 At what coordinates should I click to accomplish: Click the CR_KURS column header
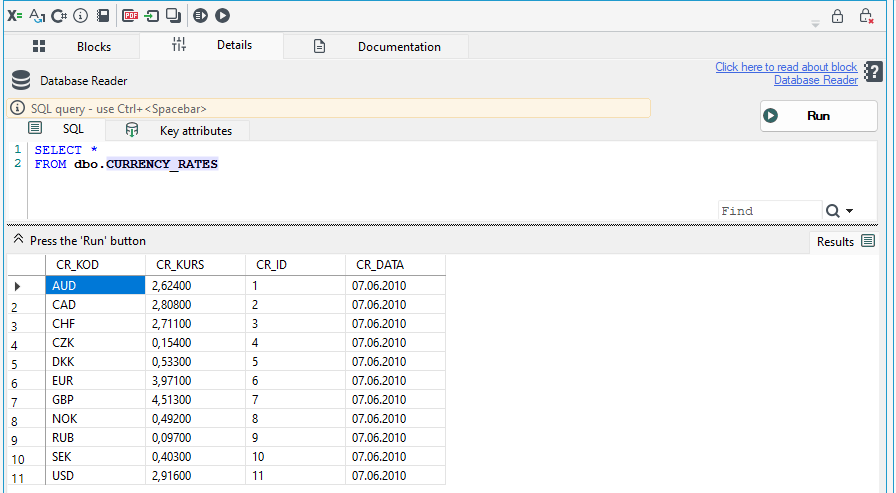pyautogui.click(x=195, y=264)
